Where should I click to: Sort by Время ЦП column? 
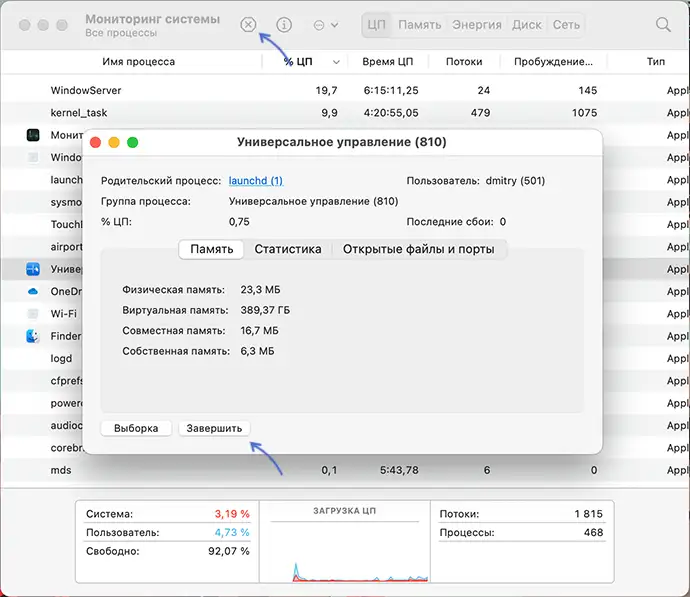pos(388,62)
